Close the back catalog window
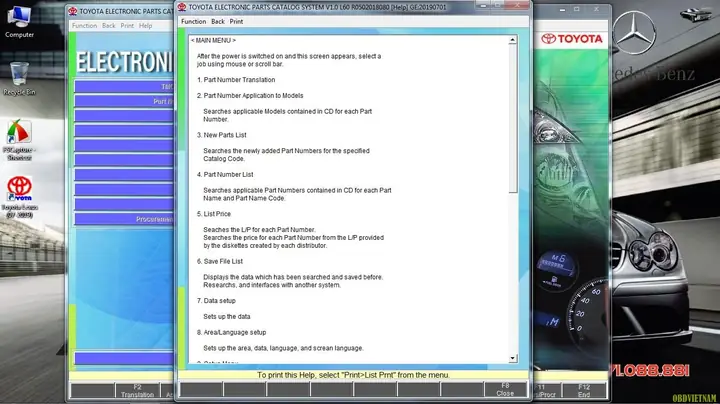The height and width of the screenshot is (404, 720). [596, 10]
